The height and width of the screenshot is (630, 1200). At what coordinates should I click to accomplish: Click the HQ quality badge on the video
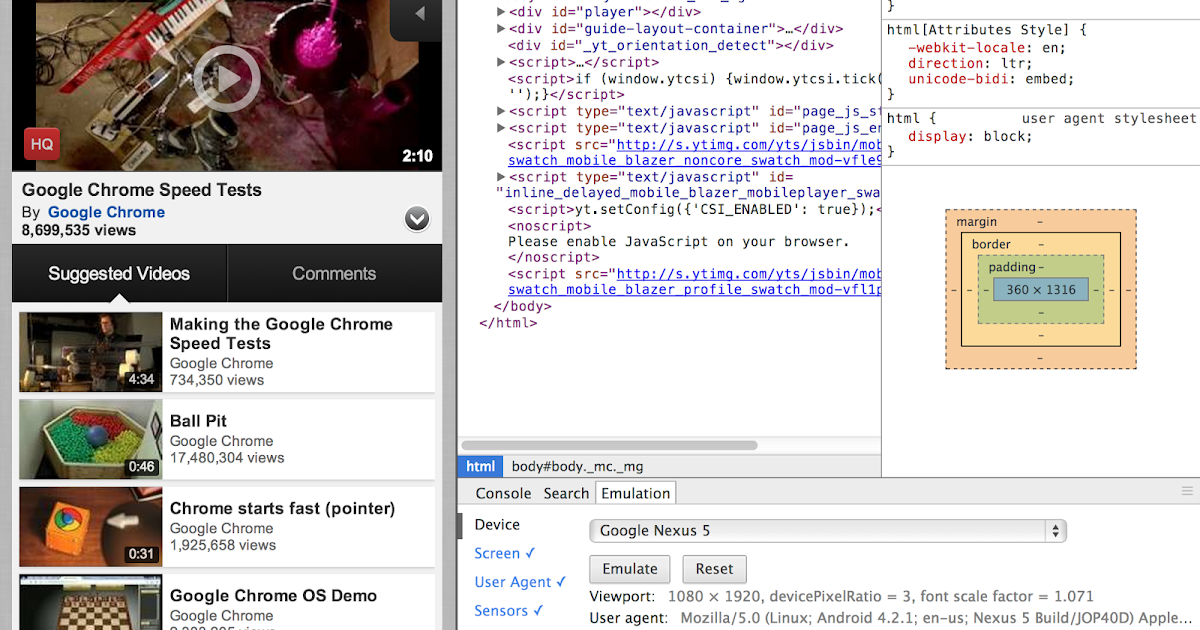point(41,144)
